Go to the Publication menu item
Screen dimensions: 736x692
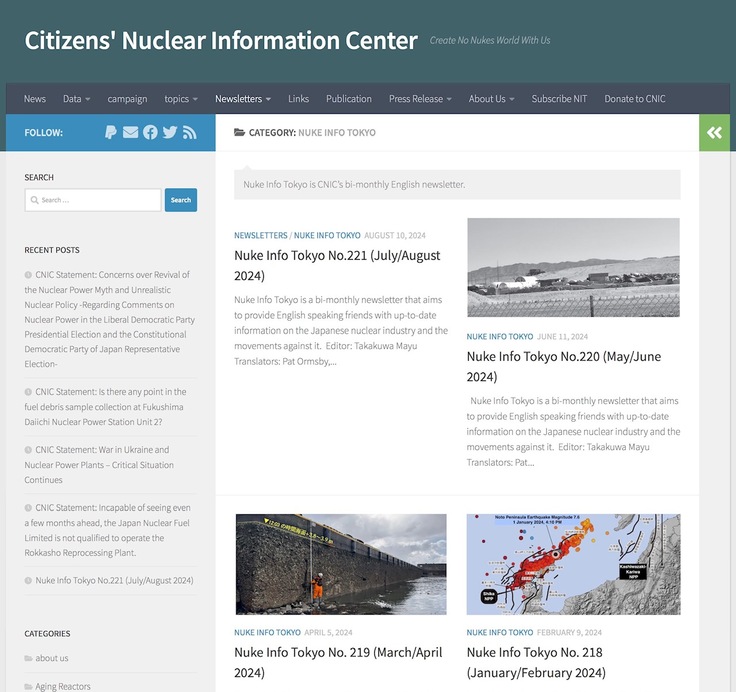pyautogui.click(x=348, y=99)
